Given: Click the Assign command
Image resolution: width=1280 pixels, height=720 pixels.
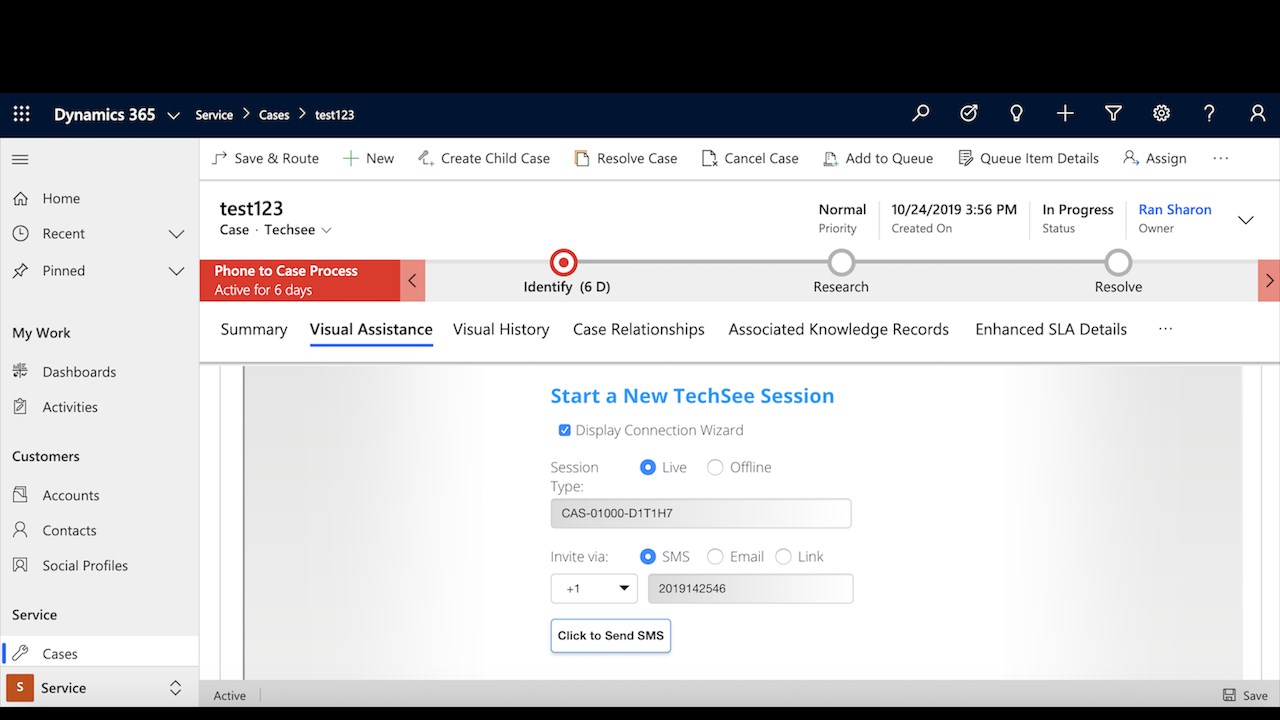Looking at the screenshot, I should pos(1154,158).
